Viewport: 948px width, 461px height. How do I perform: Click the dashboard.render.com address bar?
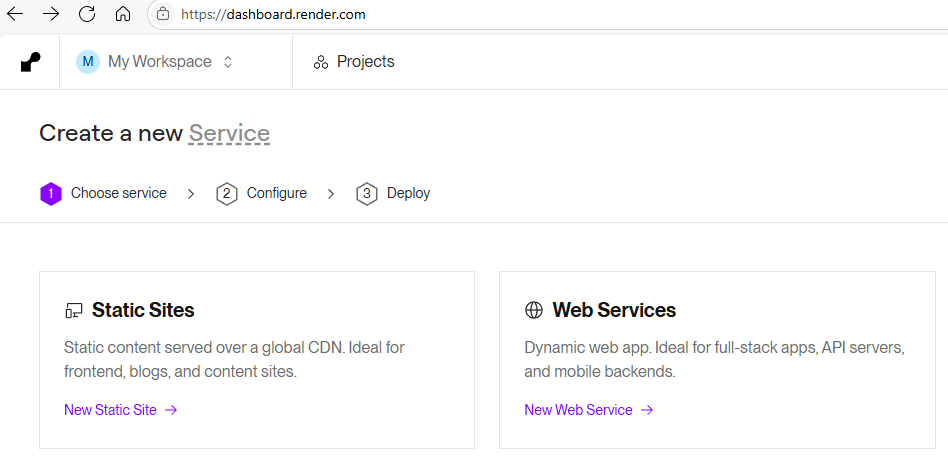[544, 14]
